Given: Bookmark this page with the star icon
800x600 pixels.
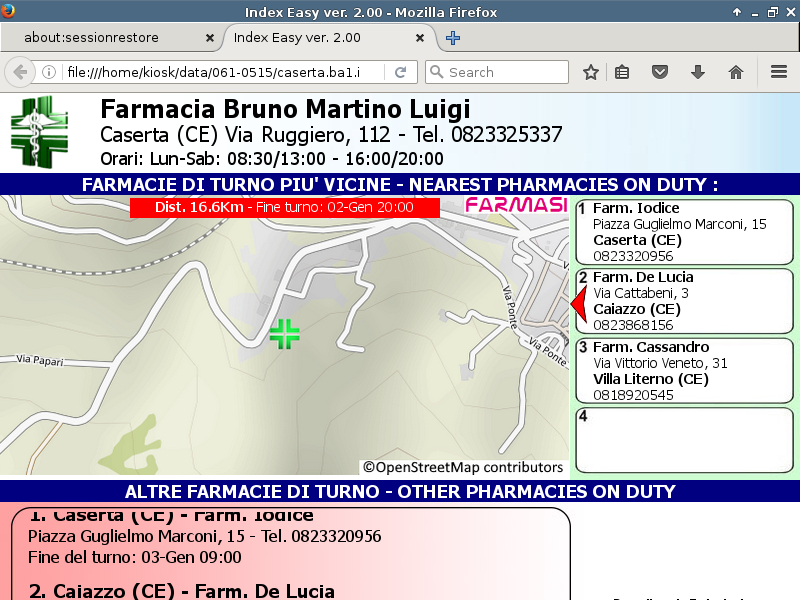Looking at the screenshot, I should pos(591,72).
